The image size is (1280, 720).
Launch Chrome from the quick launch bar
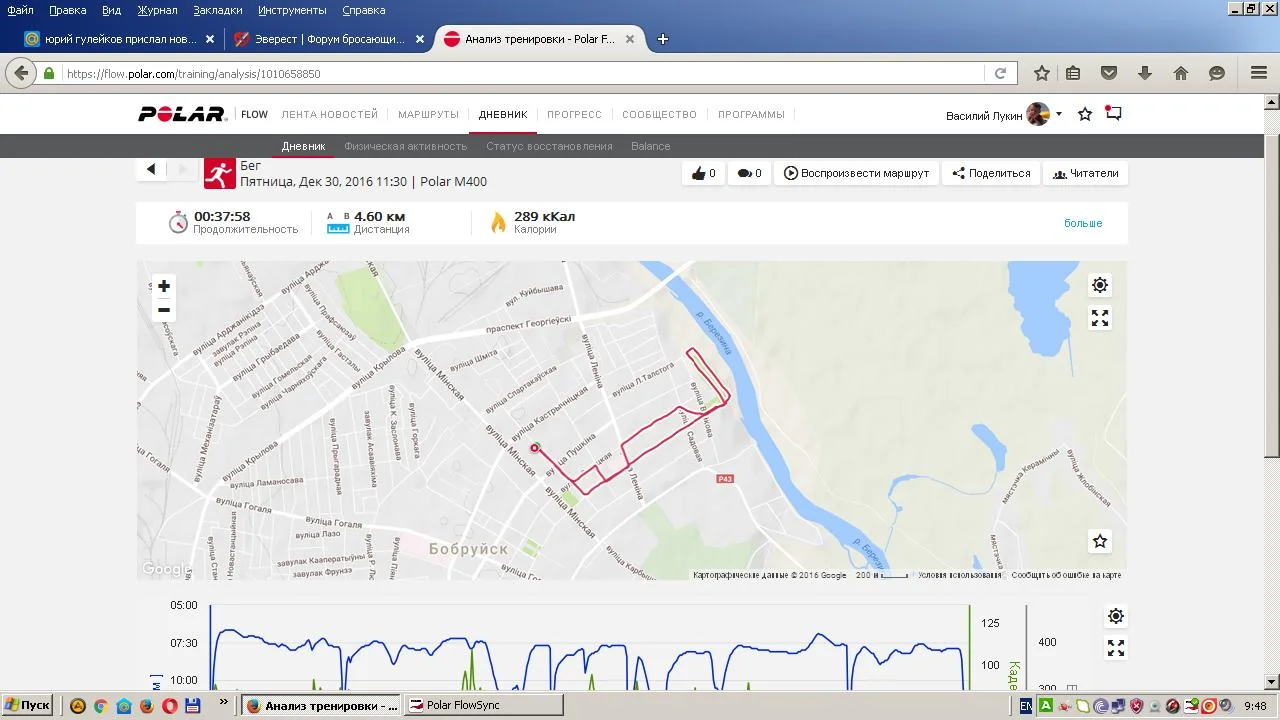(x=100, y=706)
